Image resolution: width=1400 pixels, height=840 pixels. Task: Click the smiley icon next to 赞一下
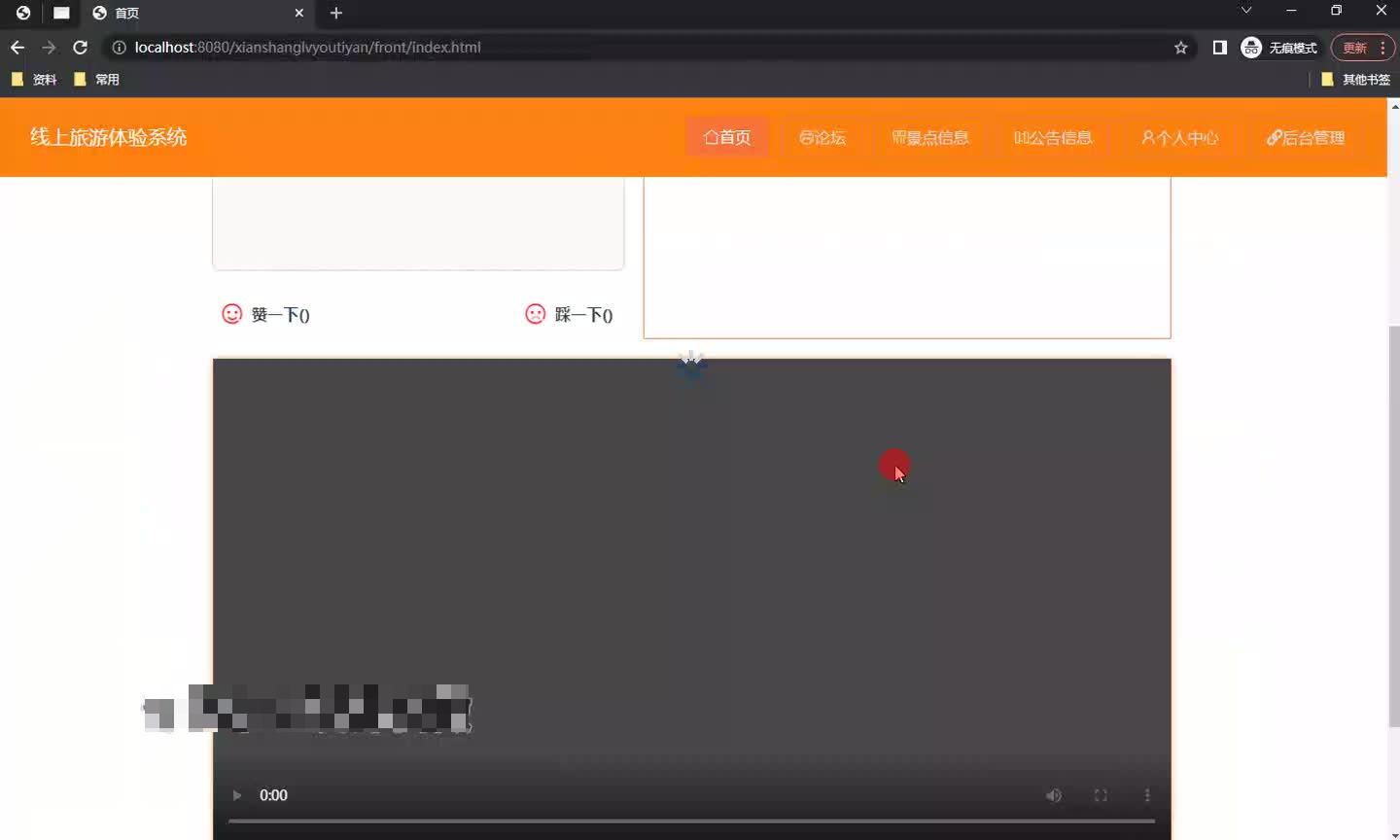pyautogui.click(x=231, y=313)
